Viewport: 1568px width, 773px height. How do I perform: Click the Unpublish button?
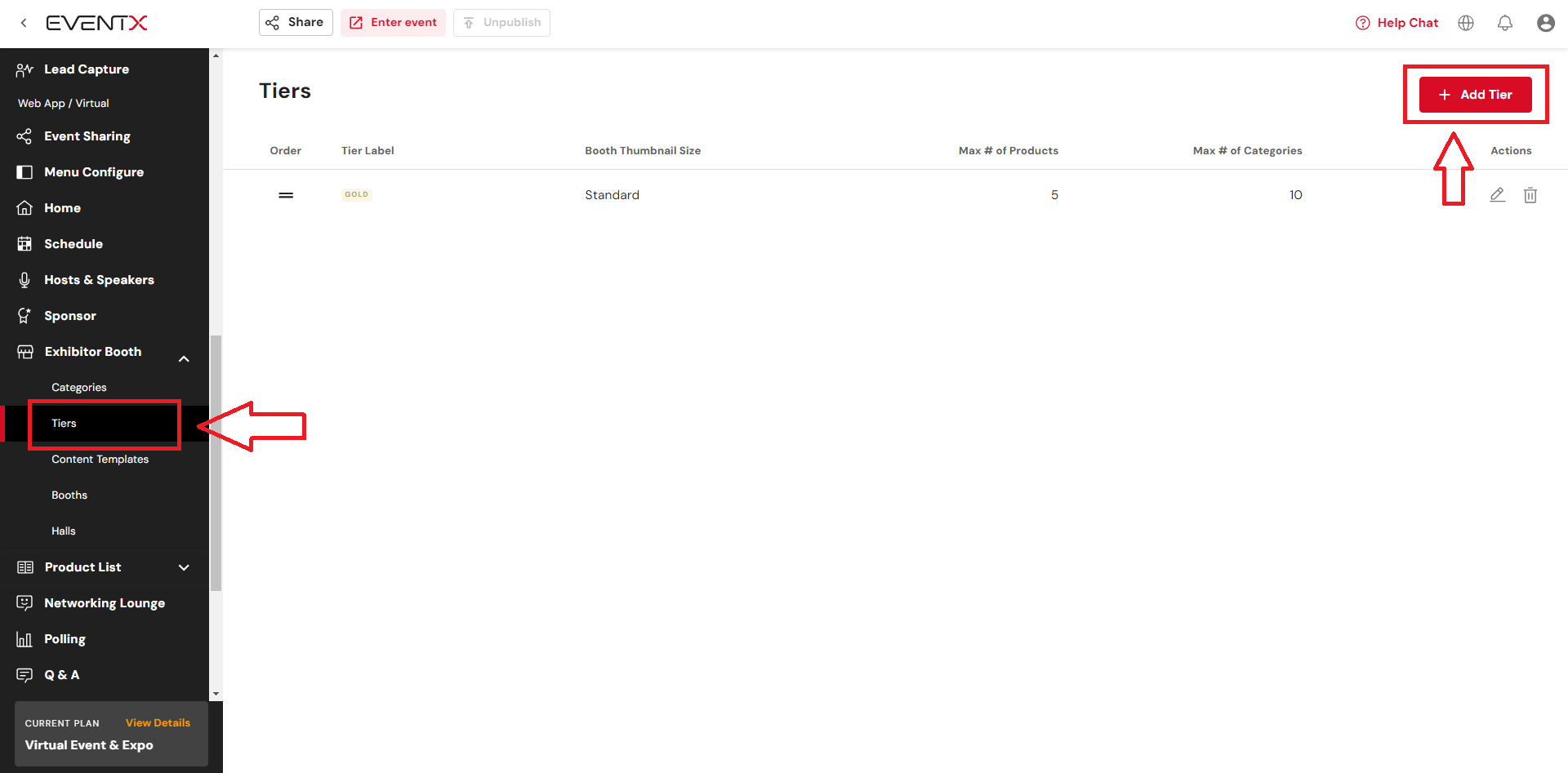pyautogui.click(x=501, y=23)
